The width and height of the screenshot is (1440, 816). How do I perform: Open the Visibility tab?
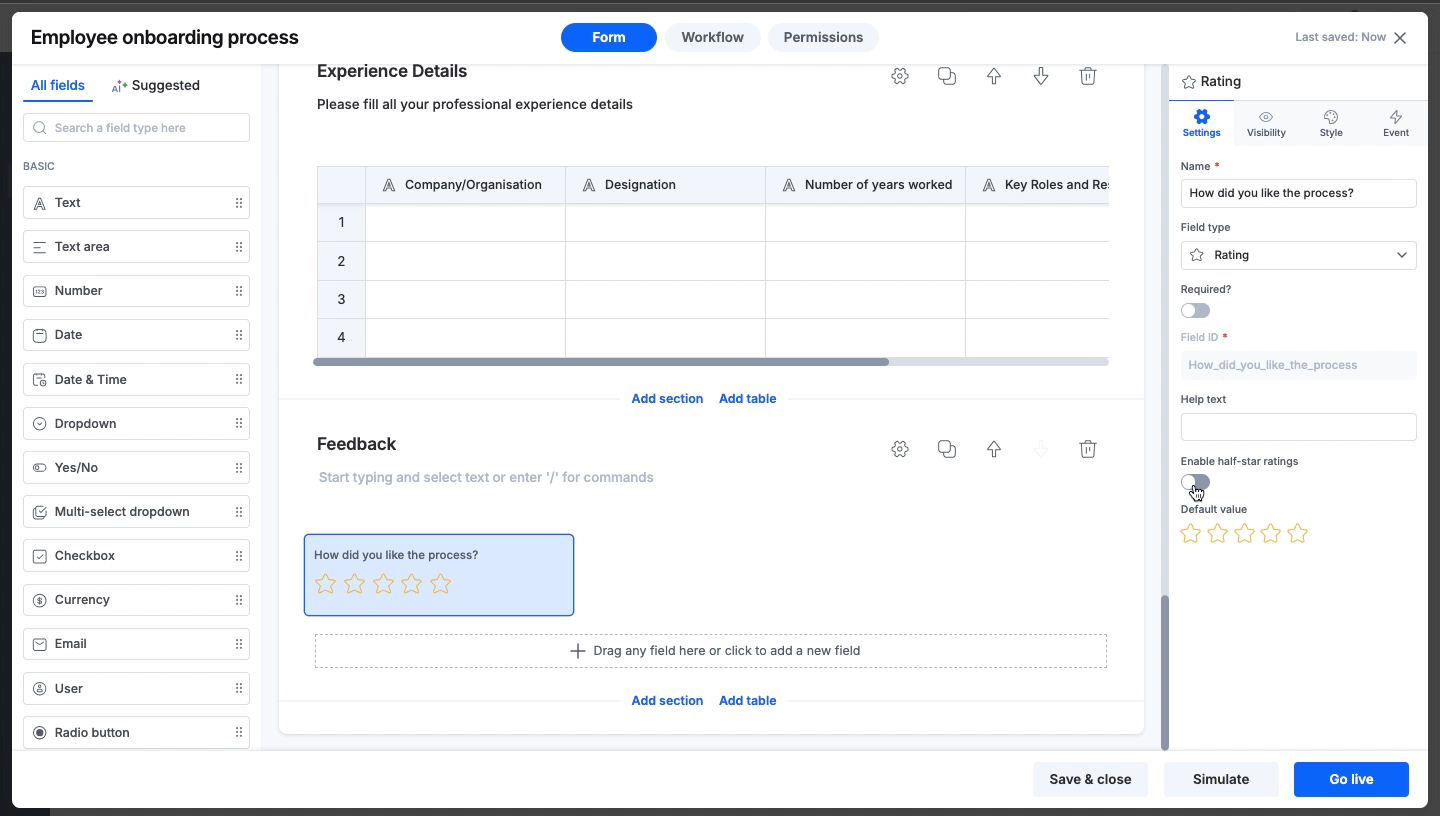click(x=1266, y=124)
